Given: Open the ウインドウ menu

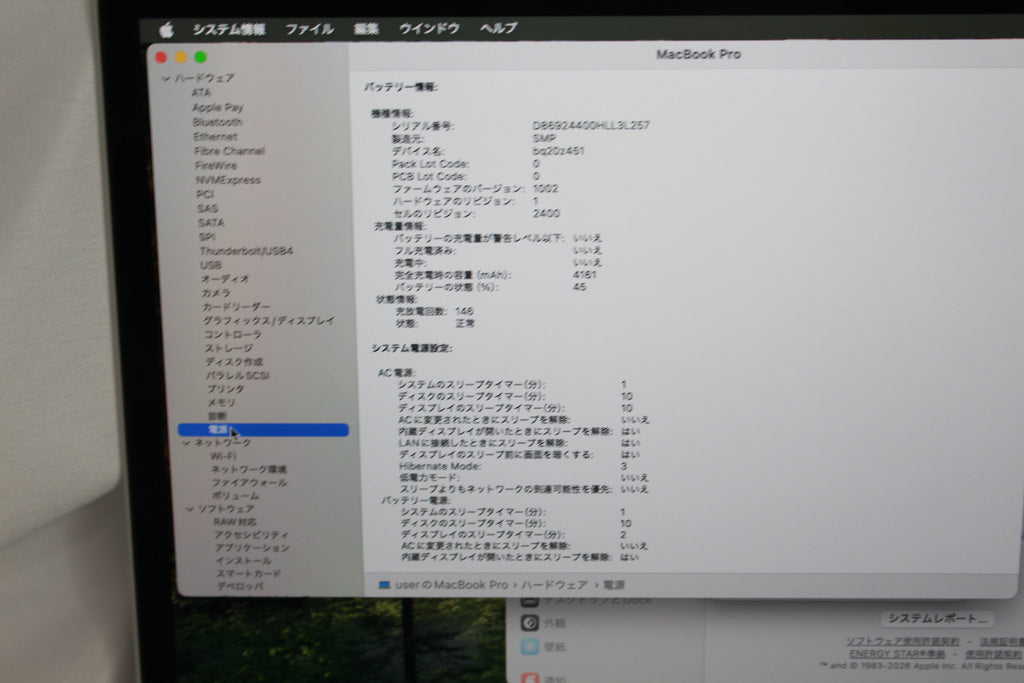Looking at the screenshot, I should tap(429, 29).
